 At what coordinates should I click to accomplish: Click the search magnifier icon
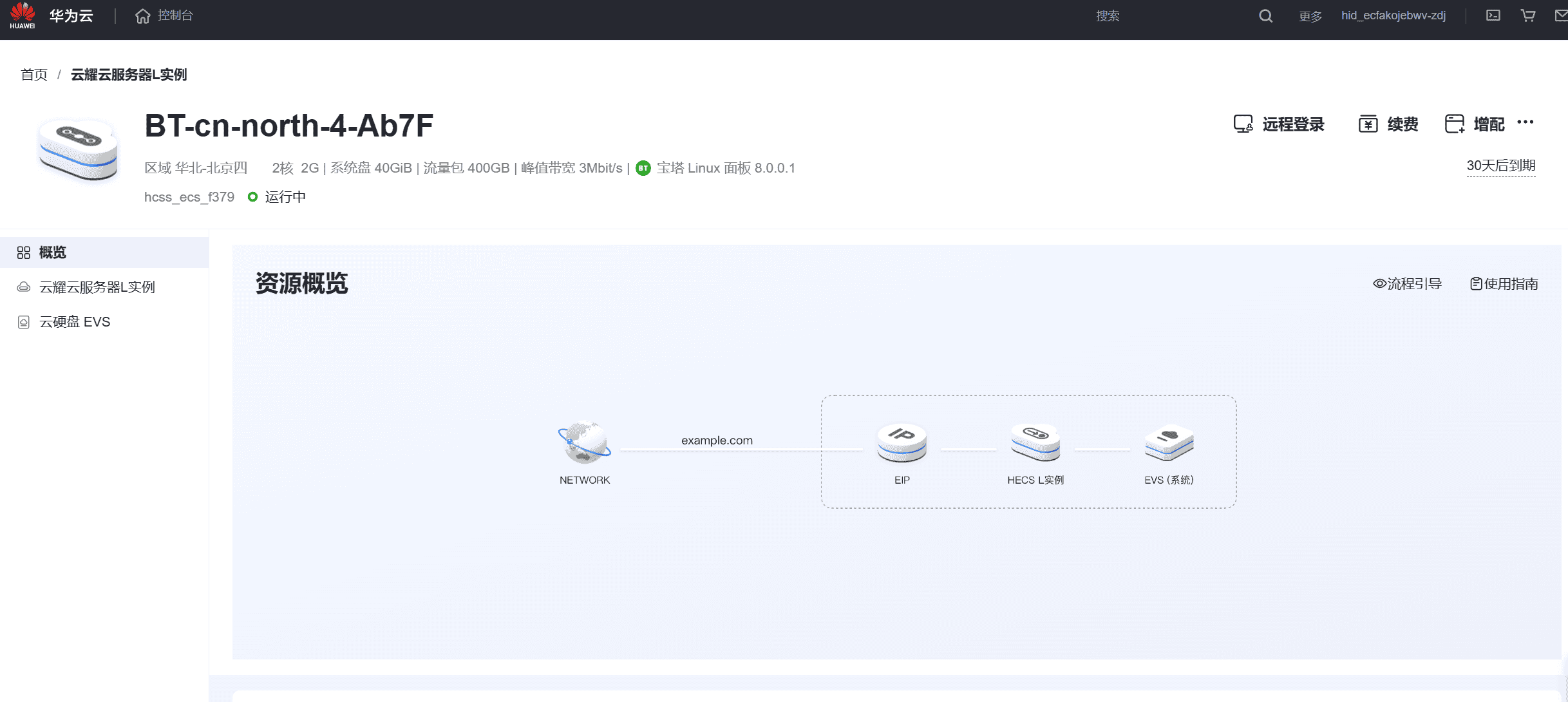[x=1265, y=16]
